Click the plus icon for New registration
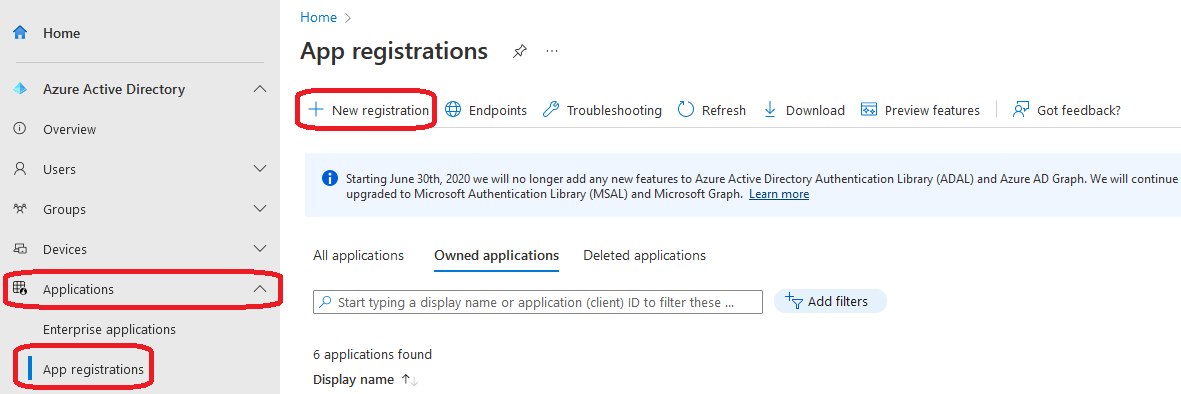 (x=316, y=110)
